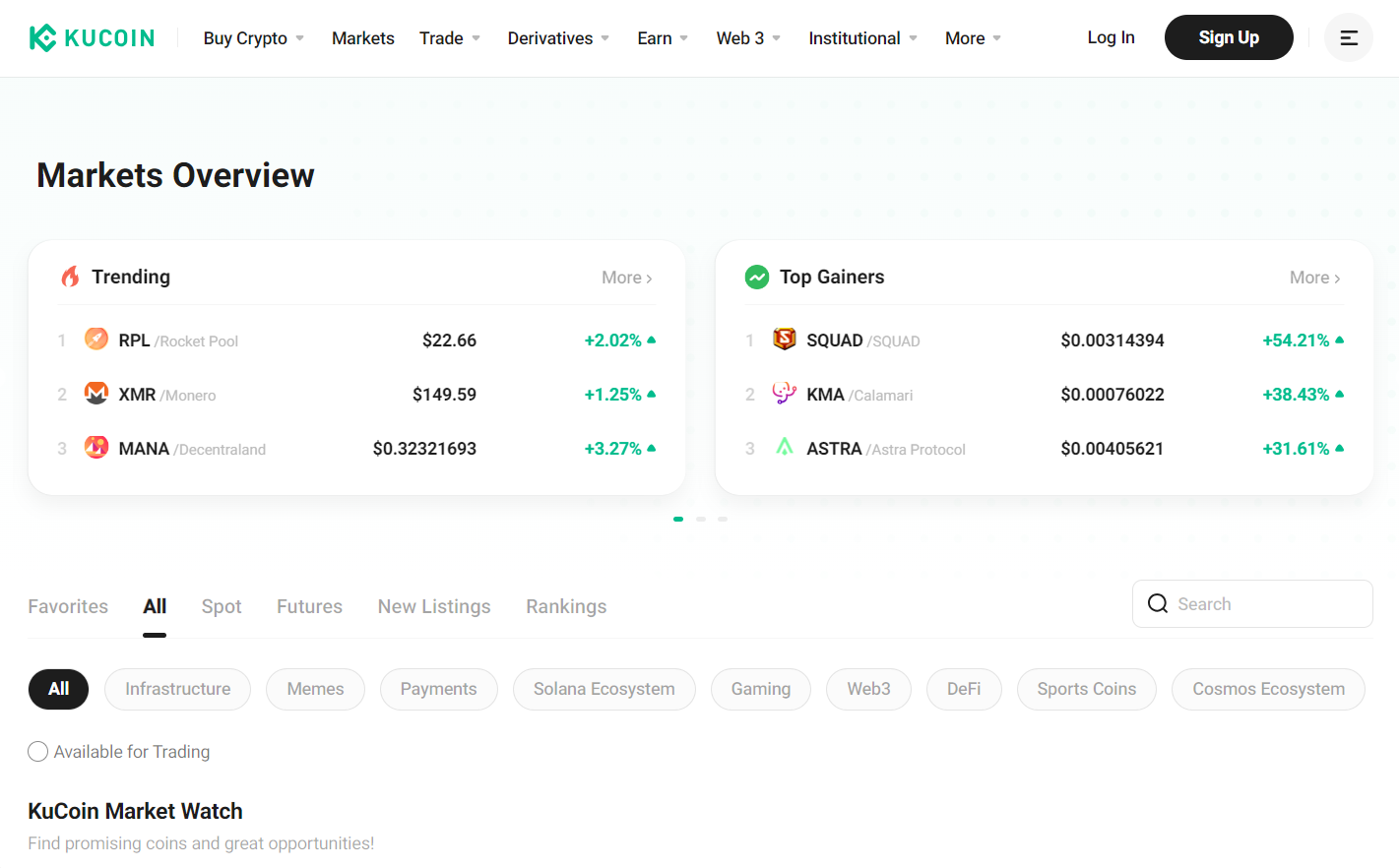Click the SQUAD price $0.00314394
This screenshot has height=868, width=1399.
1113,341
